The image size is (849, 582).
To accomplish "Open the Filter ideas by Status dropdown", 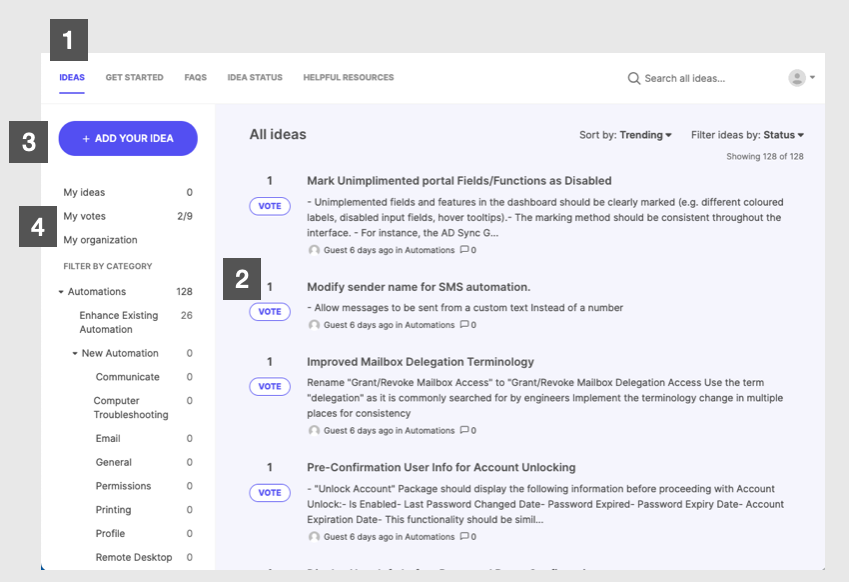I will [x=747, y=135].
